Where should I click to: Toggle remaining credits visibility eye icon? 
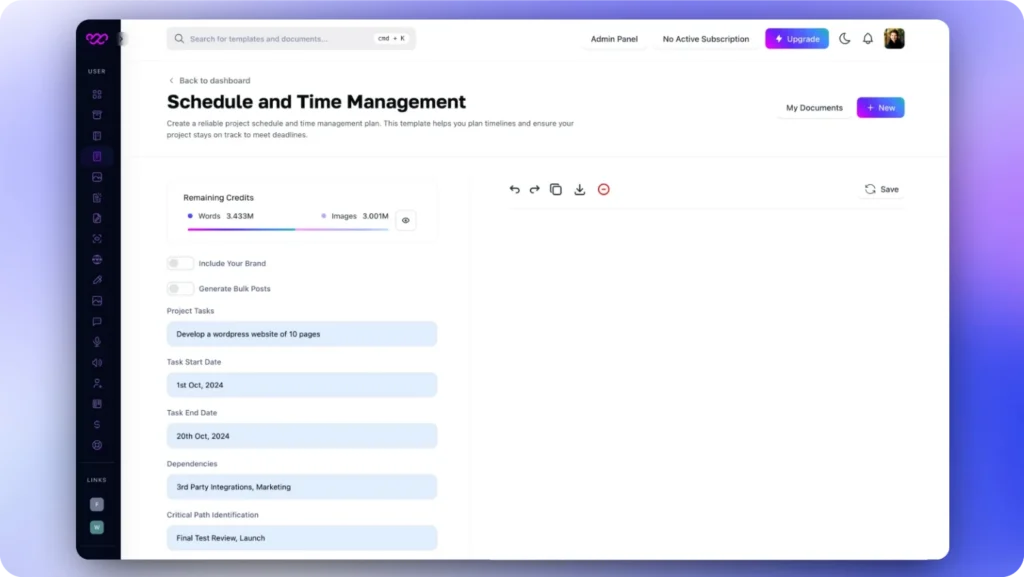[406, 221]
